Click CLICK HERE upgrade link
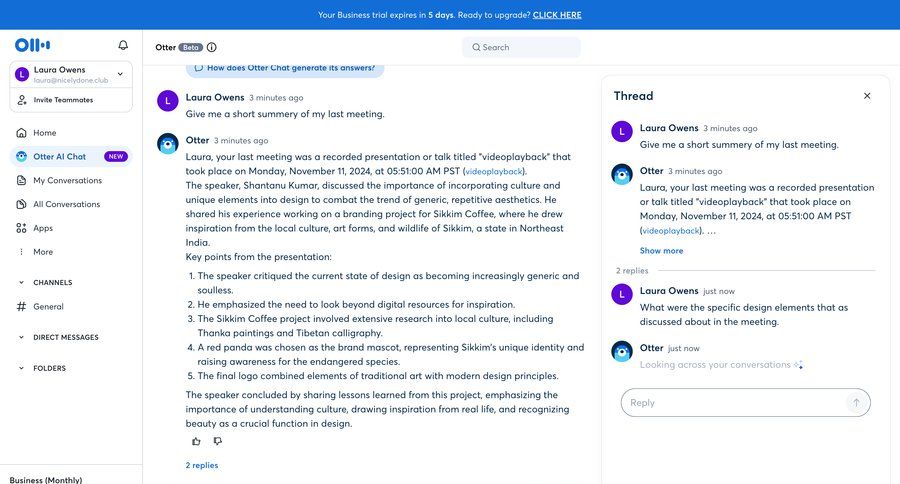900x484 pixels. [x=557, y=15]
